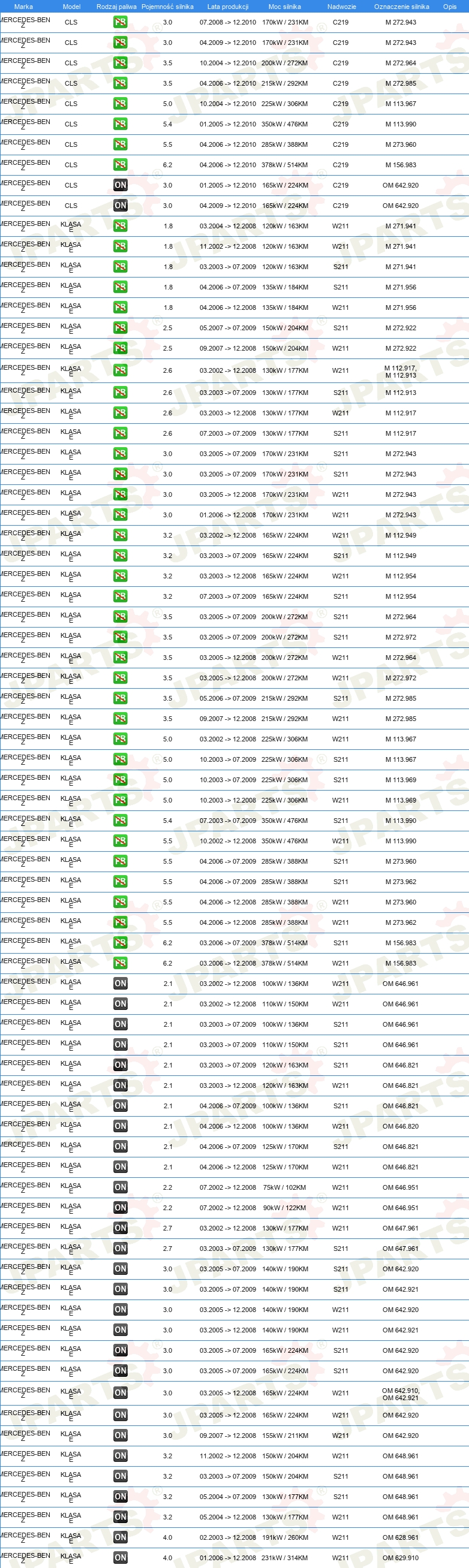The width and height of the screenshot is (469, 1568).
Task: Click ON icon in 4.0 231kW OM 629.910 row
Action: (121, 1559)
